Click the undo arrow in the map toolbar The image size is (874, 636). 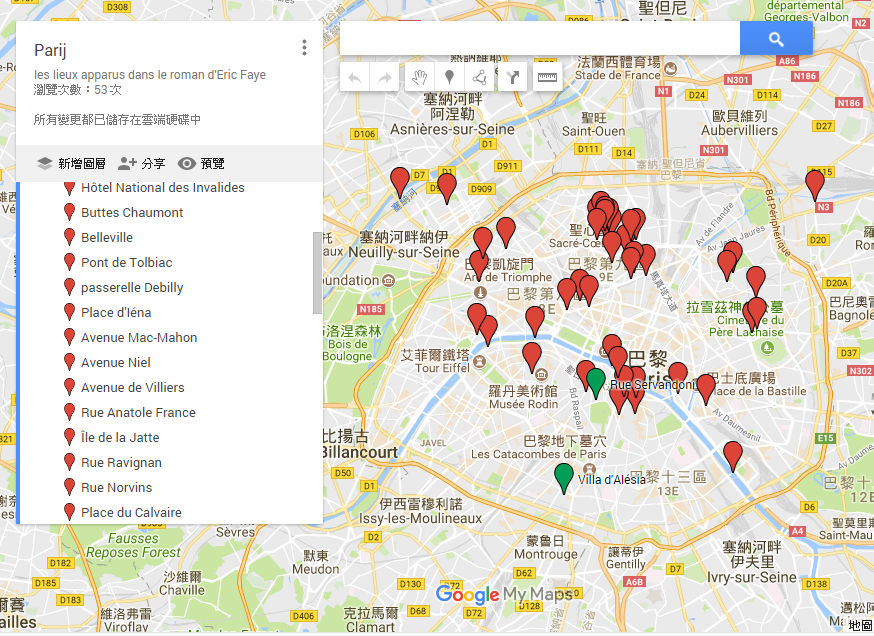tap(355, 77)
